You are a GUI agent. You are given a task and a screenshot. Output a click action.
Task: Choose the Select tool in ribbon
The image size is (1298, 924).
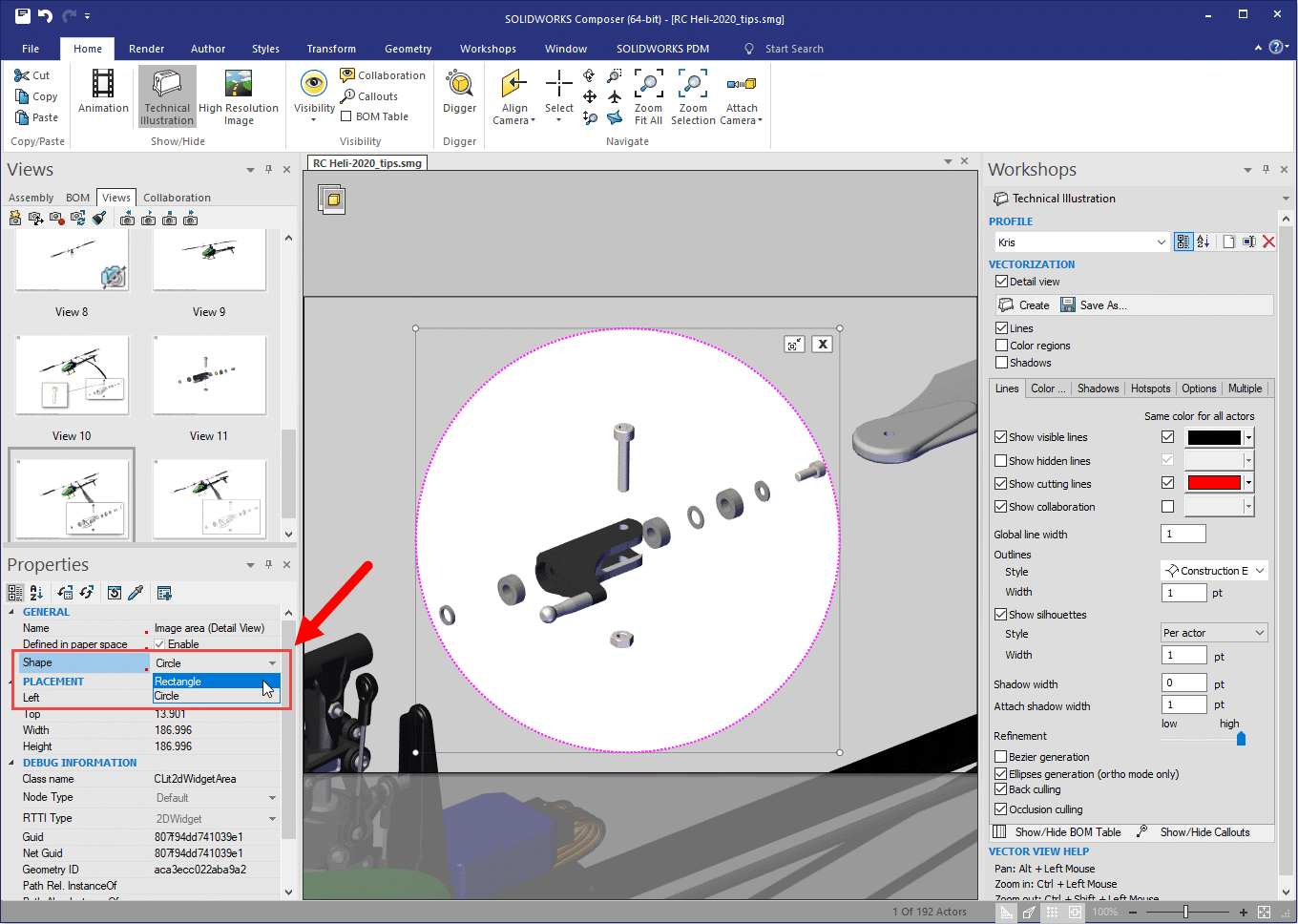pos(559,95)
